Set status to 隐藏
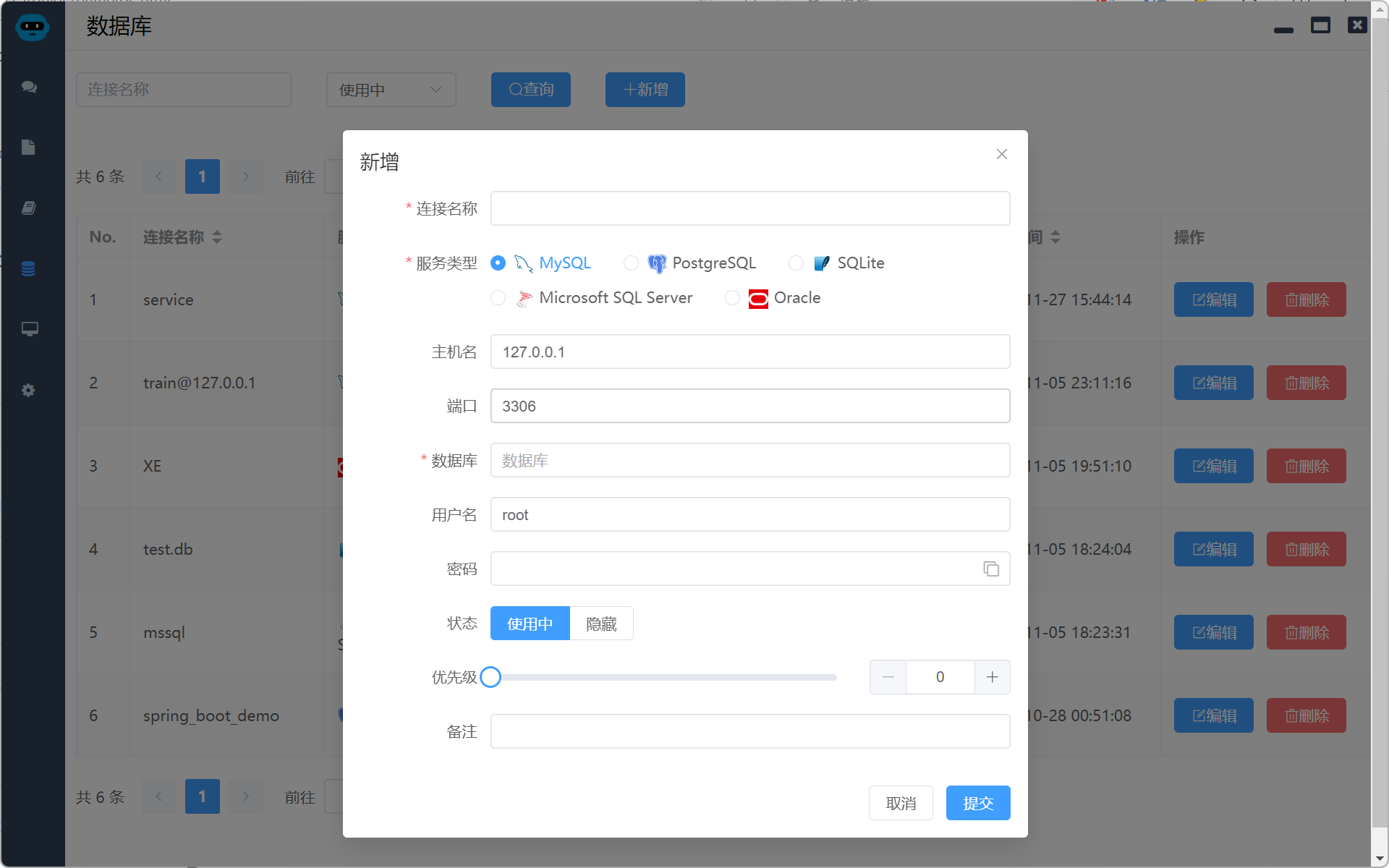Viewport: 1389px width, 868px height. [601, 624]
